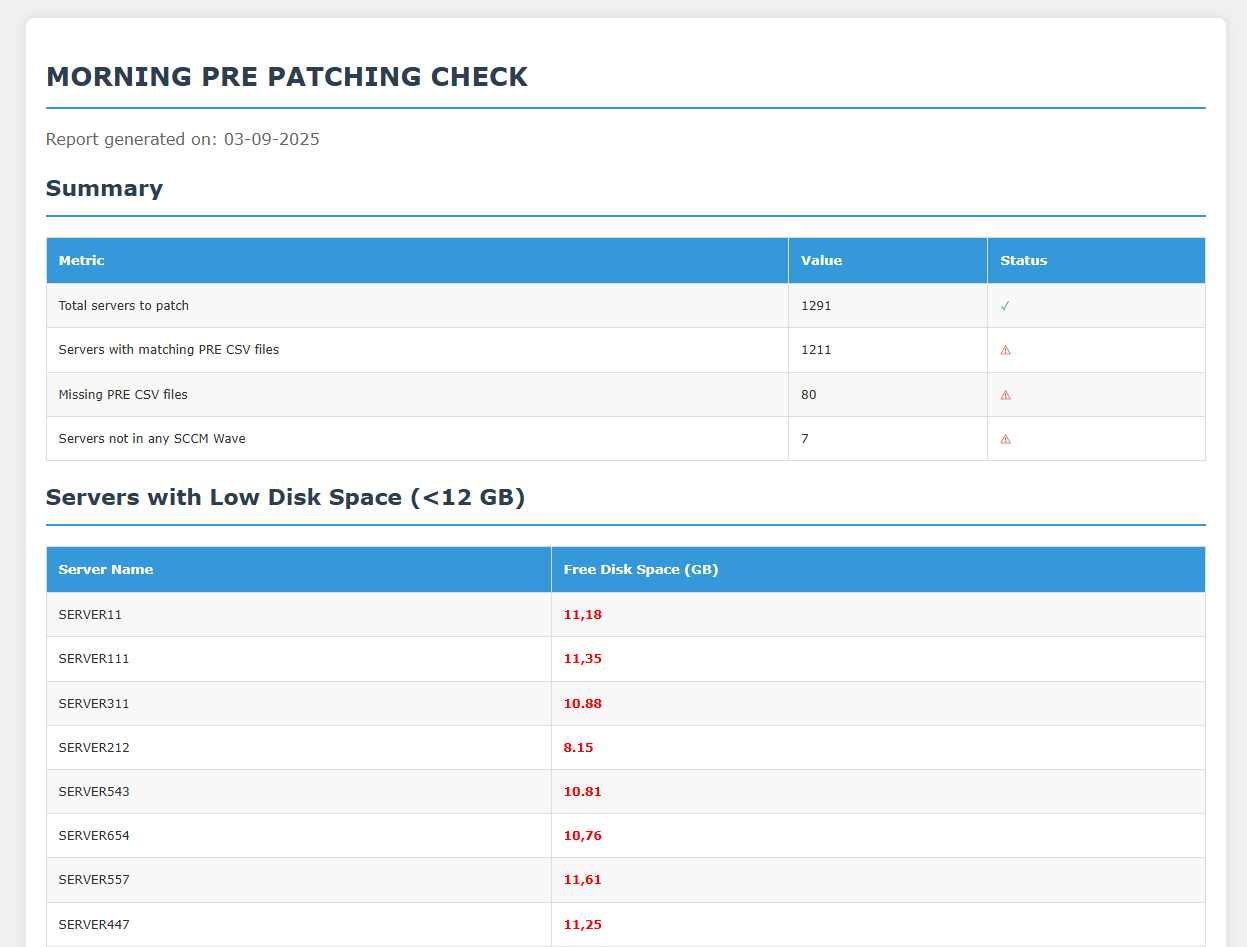Click warning icon in Missing PRE CSV row
Screen dimensions: 1247x947
1005,395
